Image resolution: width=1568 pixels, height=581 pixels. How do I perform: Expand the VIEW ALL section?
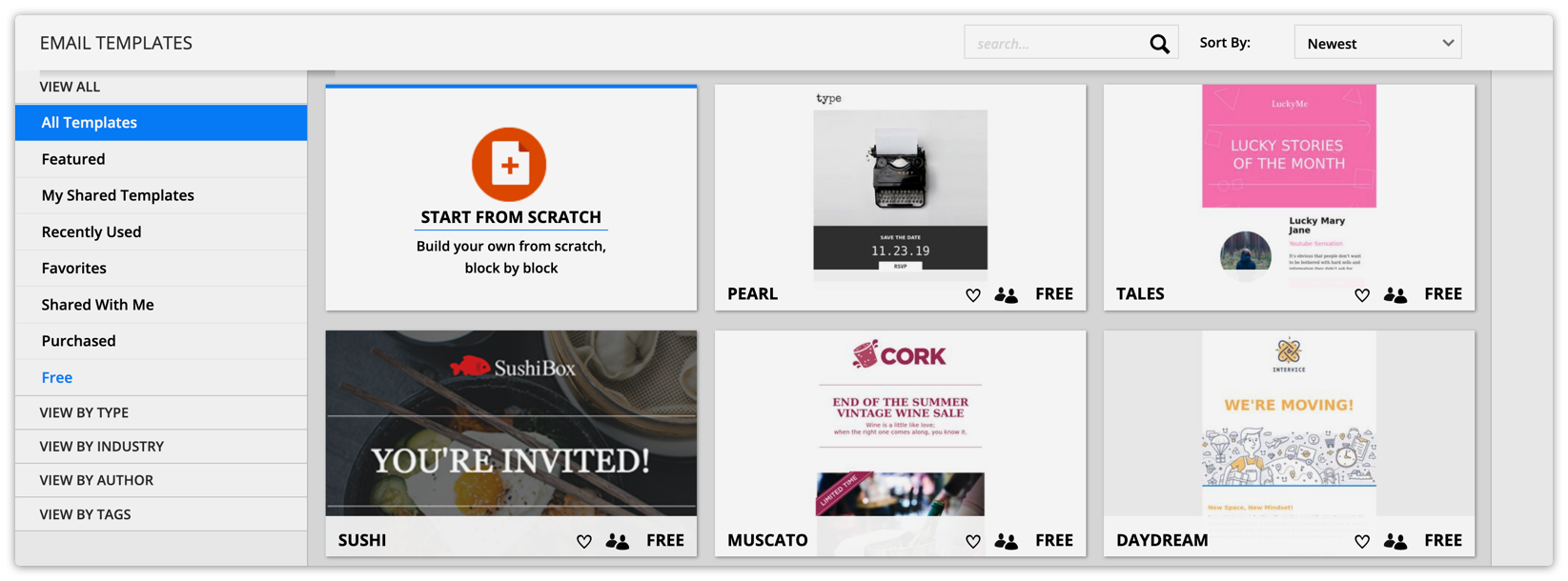pos(161,87)
